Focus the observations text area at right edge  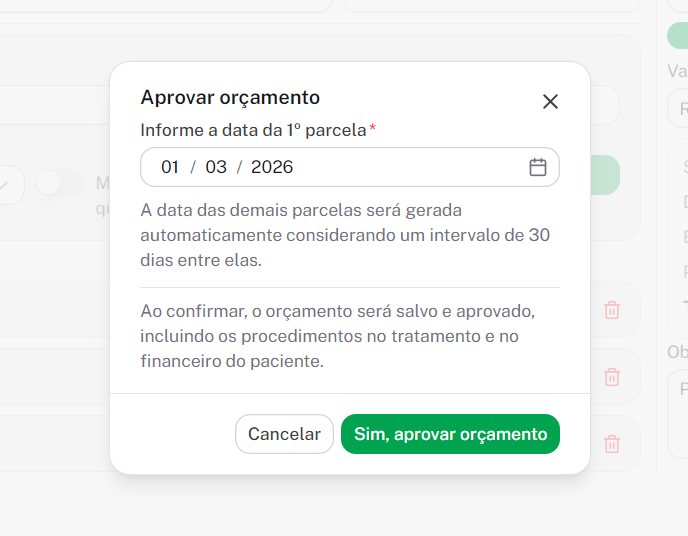pyautogui.click(x=677, y=412)
